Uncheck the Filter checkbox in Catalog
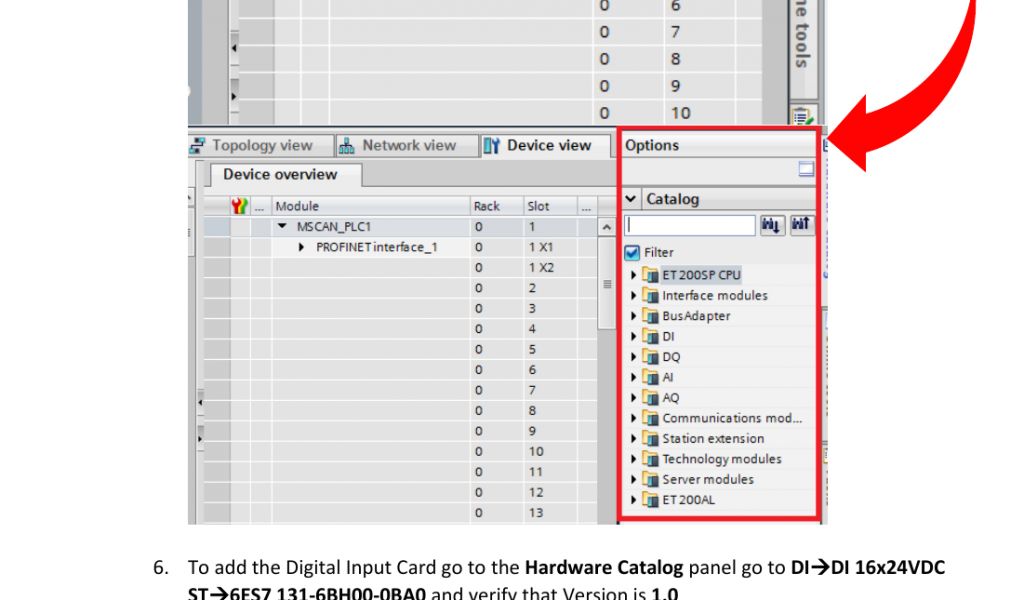 (x=632, y=253)
